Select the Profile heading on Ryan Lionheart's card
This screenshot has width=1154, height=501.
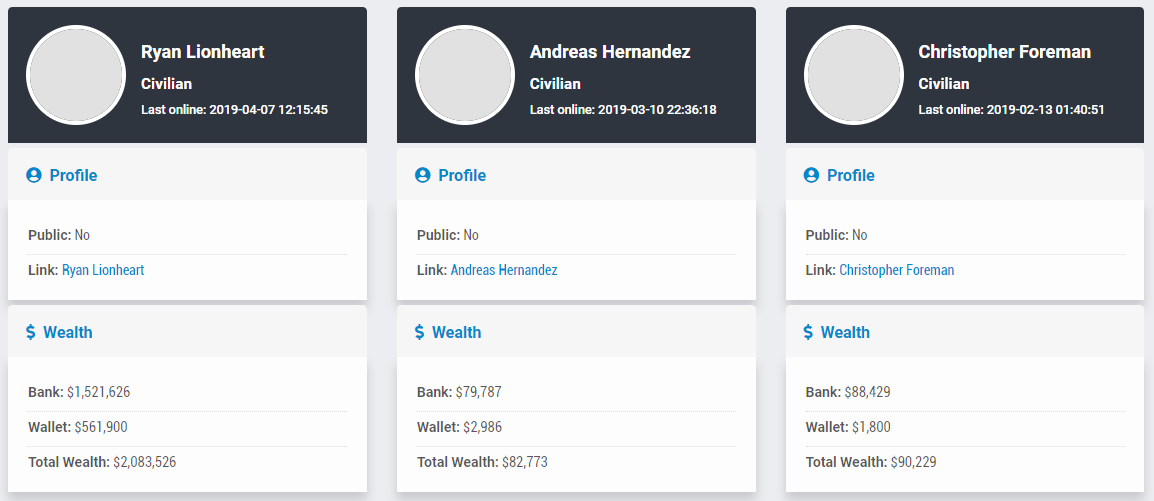[x=74, y=175]
